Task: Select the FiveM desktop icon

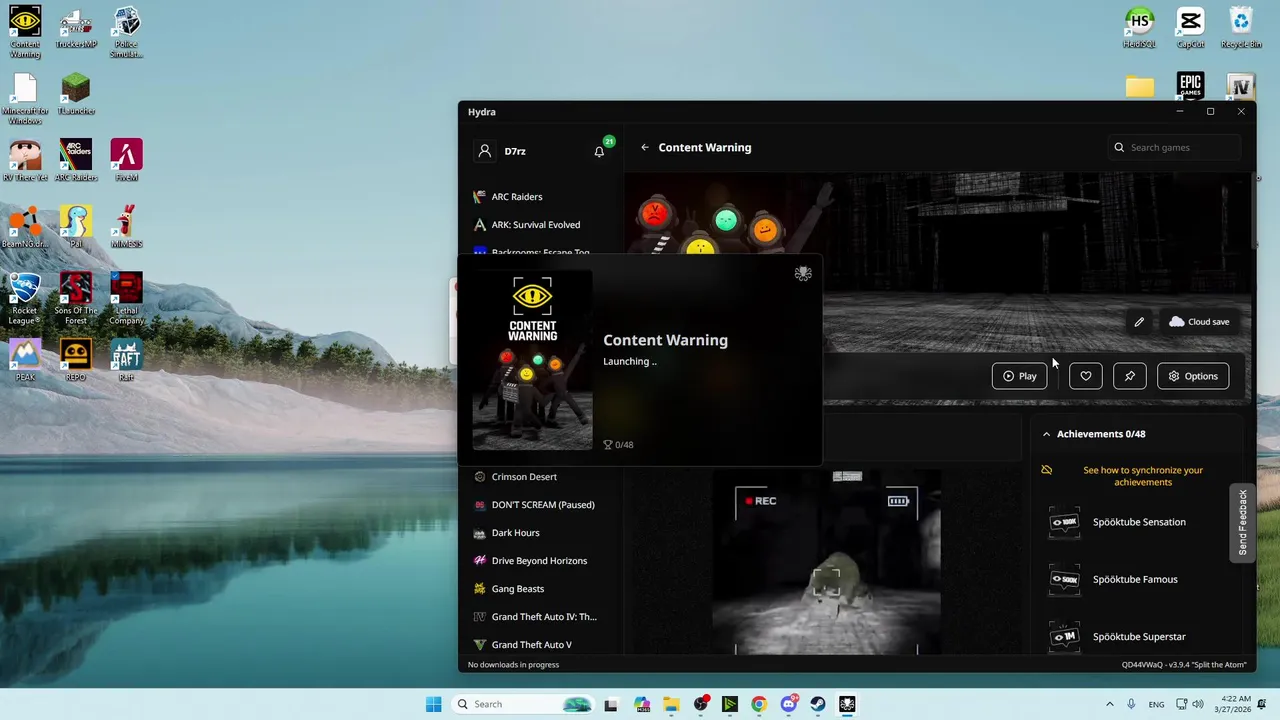Action: [126, 160]
